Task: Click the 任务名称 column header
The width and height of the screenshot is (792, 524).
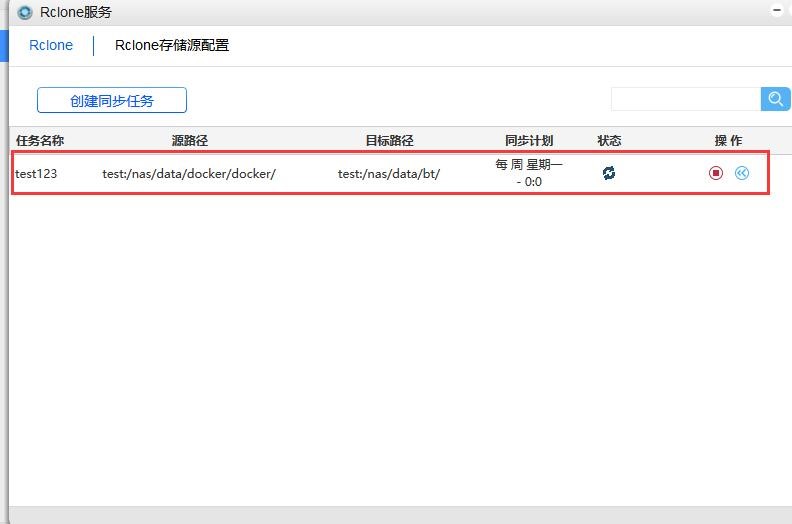Action: [40, 140]
